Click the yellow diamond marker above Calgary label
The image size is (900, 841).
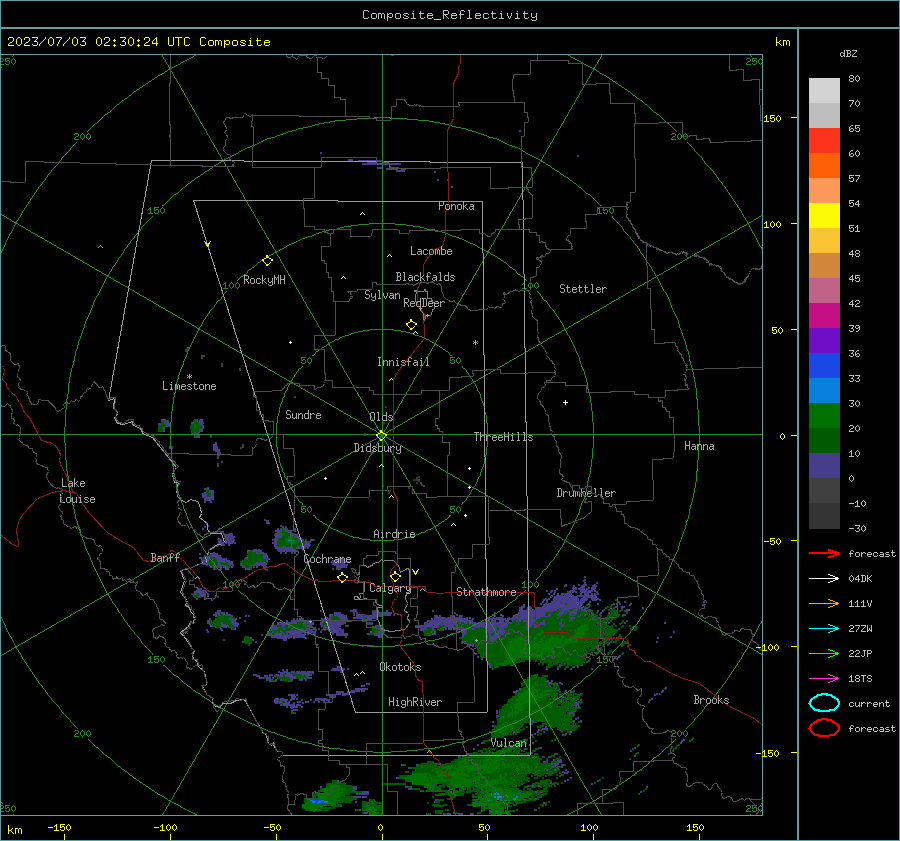click(x=395, y=576)
